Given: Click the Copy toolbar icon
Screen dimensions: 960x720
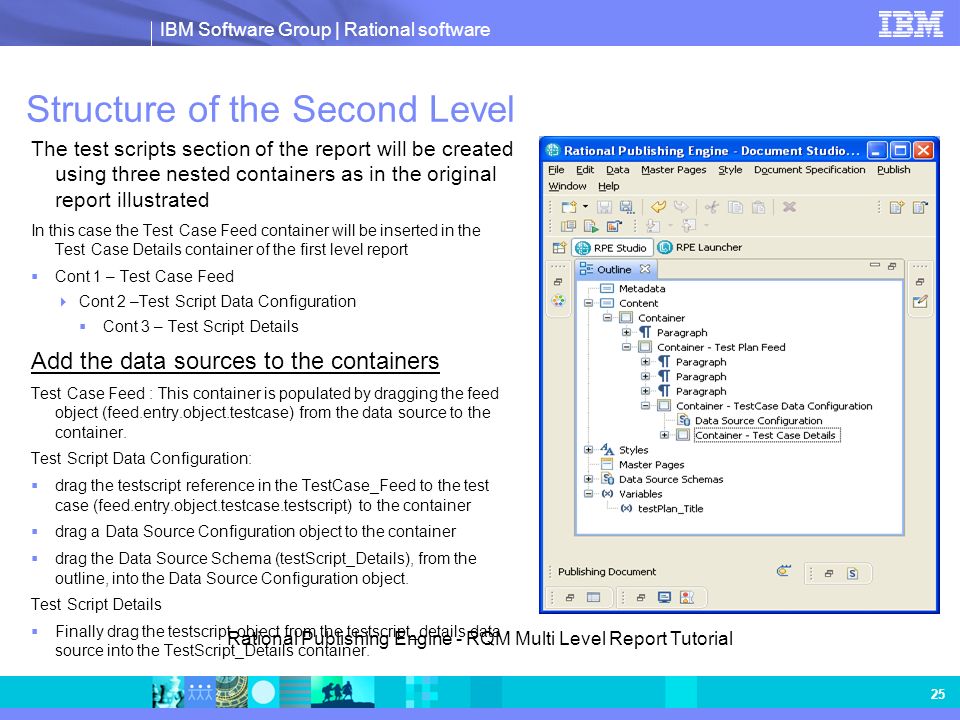Looking at the screenshot, I should (735, 208).
